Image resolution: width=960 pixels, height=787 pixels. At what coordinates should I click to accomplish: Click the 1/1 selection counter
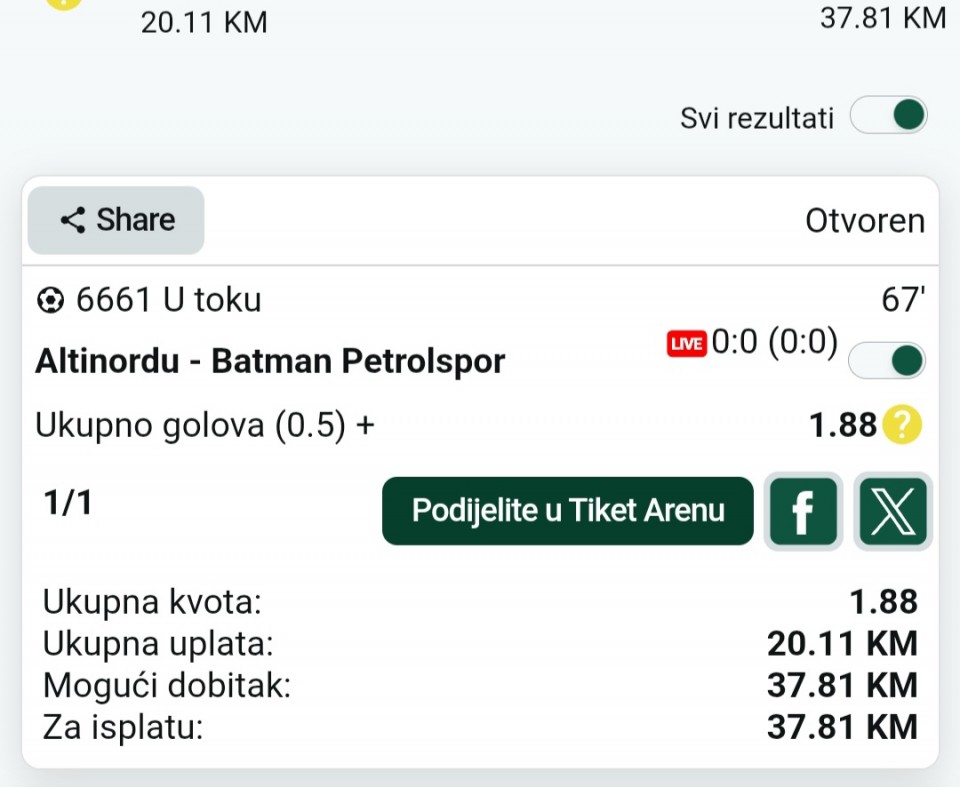[x=68, y=503]
